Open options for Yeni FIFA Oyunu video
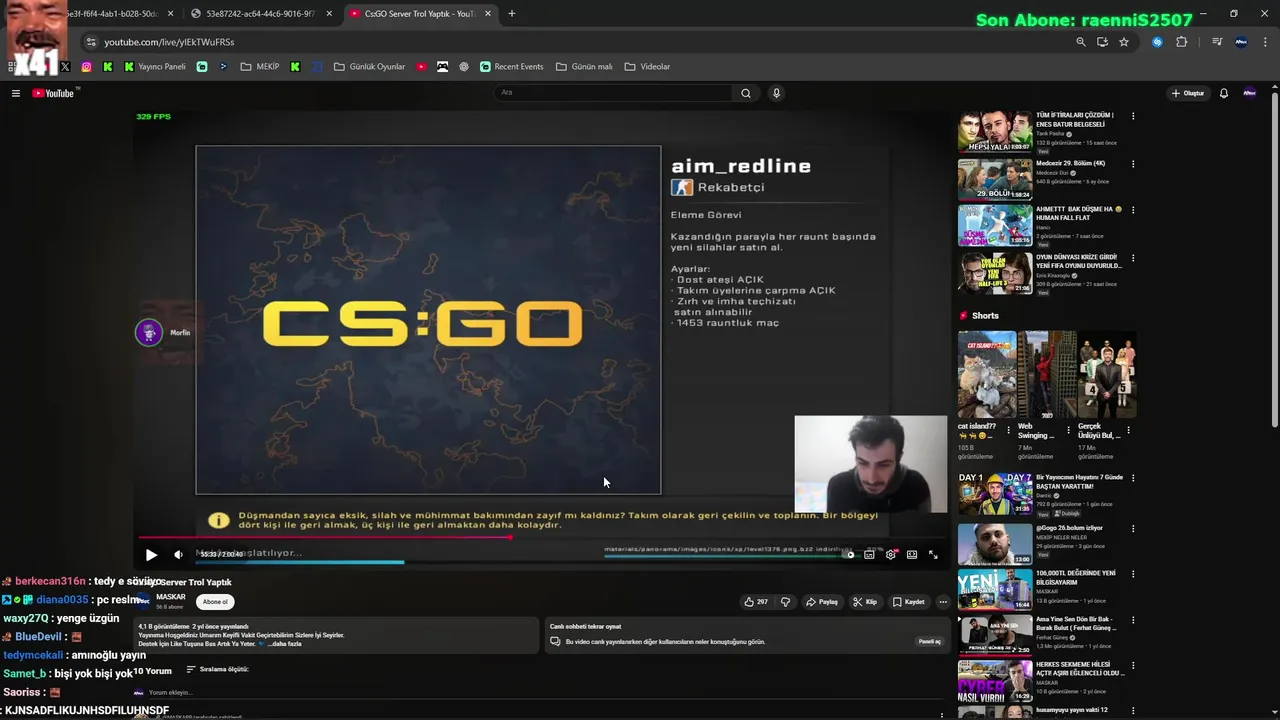 (x=1133, y=258)
